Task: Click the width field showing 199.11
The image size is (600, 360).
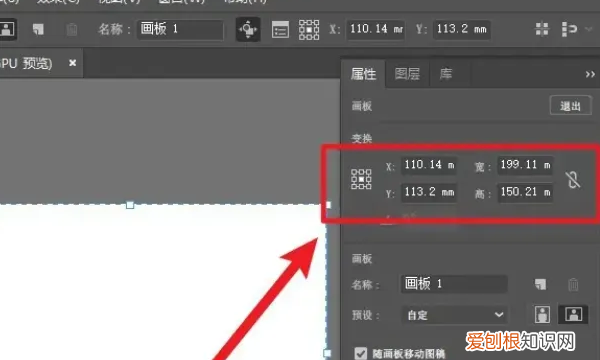Action: tap(525, 165)
